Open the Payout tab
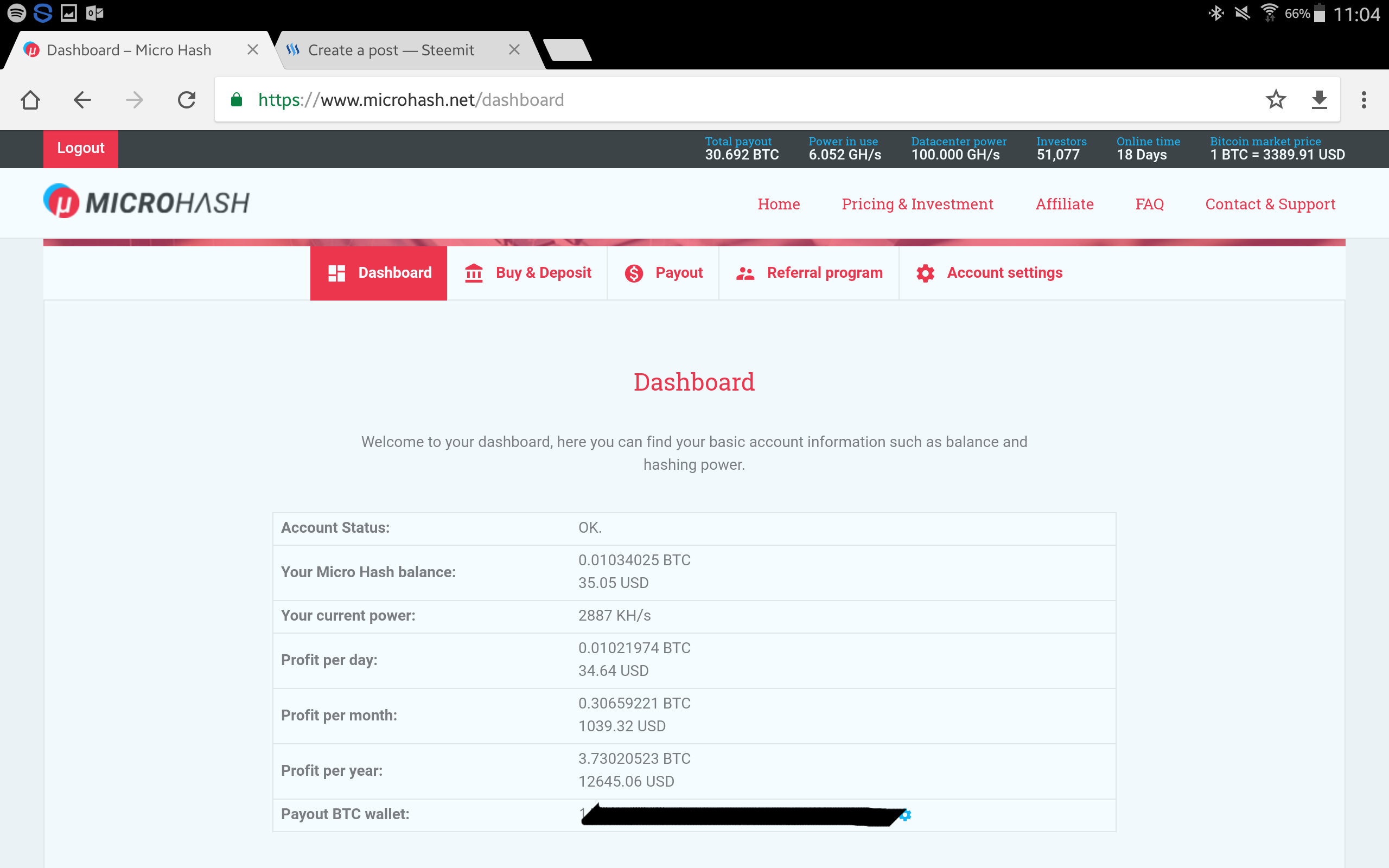This screenshot has height=868, width=1389. click(x=663, y=273)
